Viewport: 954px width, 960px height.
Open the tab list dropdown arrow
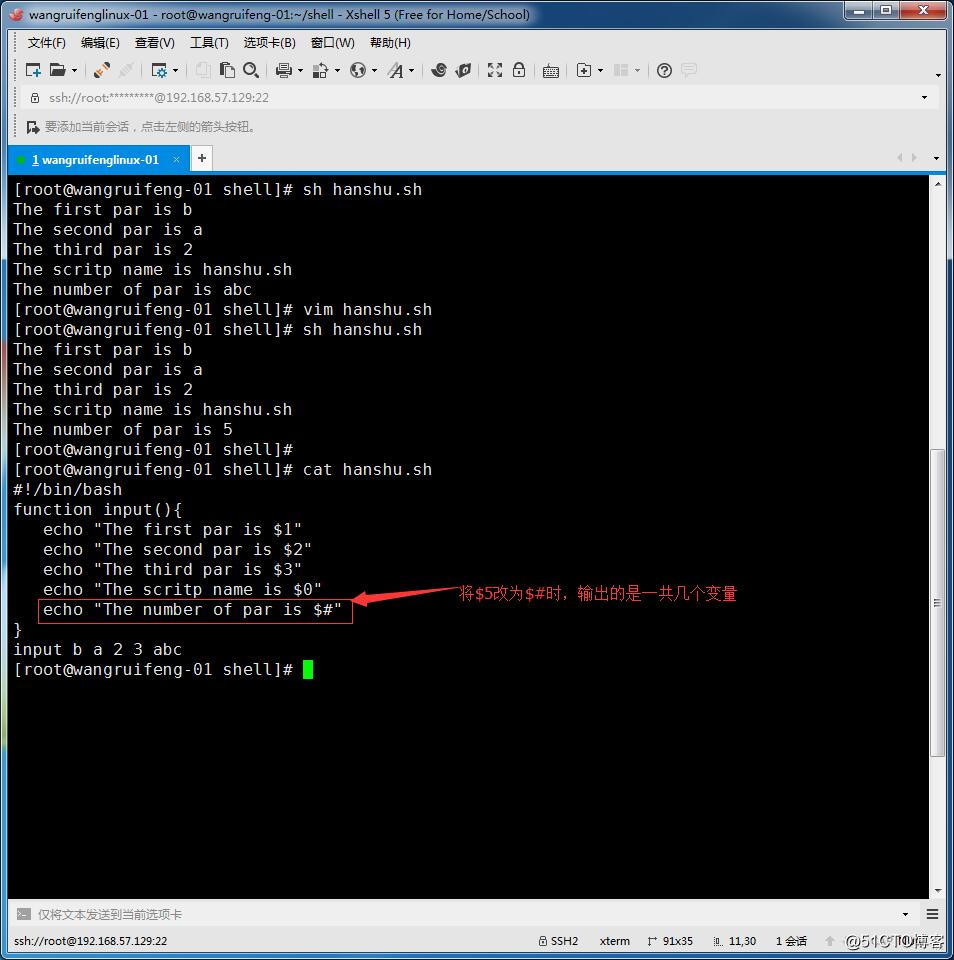(936, 159)
